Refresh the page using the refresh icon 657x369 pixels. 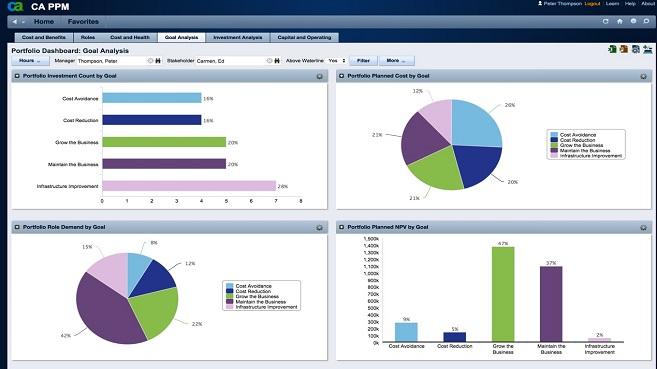pos(605,21)
